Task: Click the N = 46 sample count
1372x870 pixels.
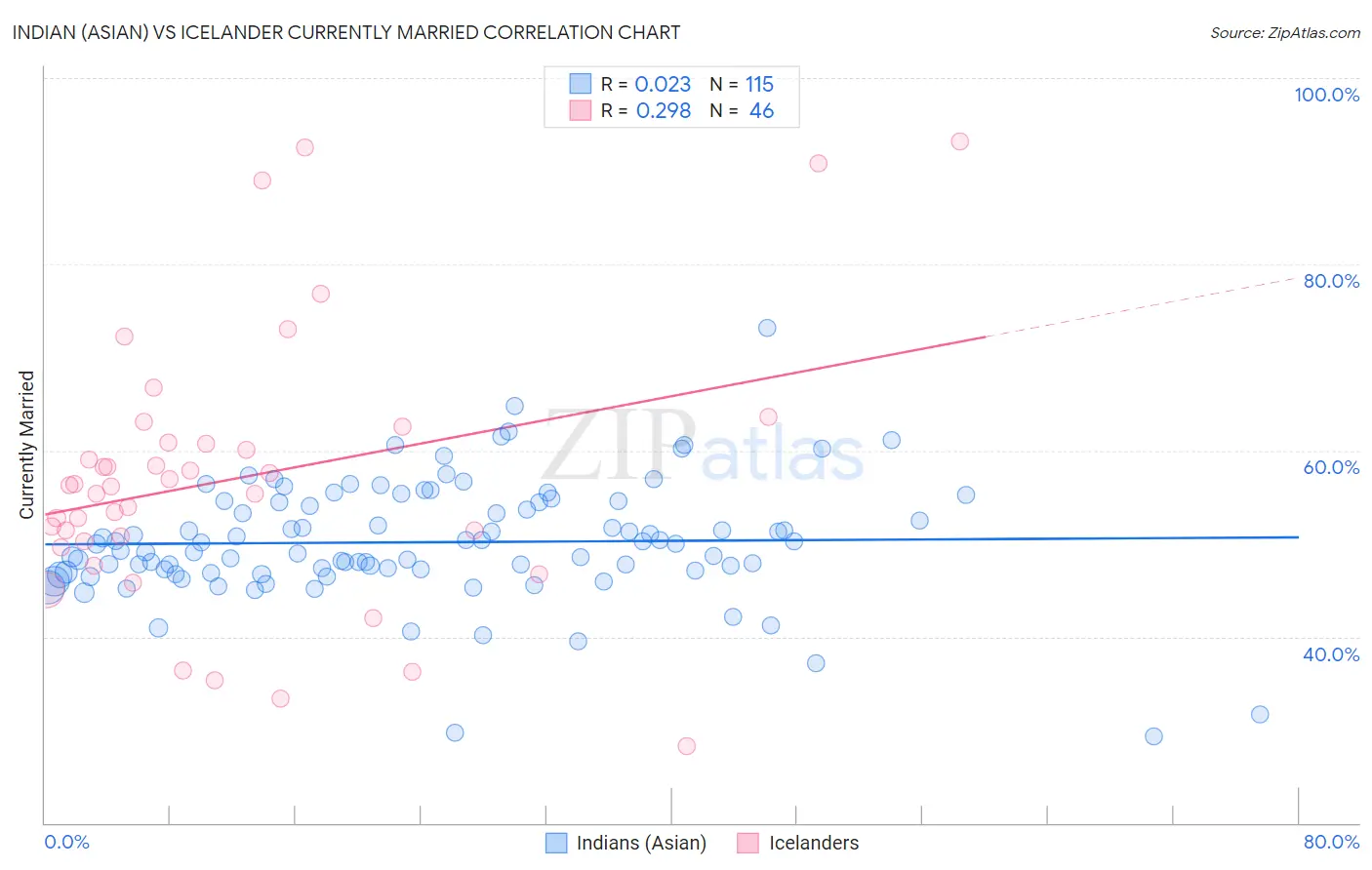Action: (x=742, y=111)
